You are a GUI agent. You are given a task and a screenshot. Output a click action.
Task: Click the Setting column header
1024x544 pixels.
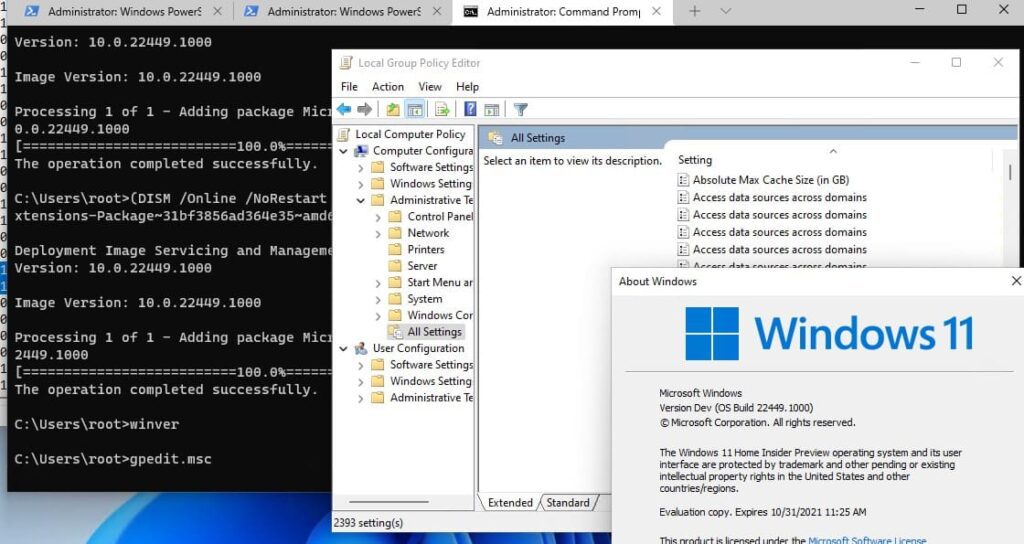tap(695, 160)
